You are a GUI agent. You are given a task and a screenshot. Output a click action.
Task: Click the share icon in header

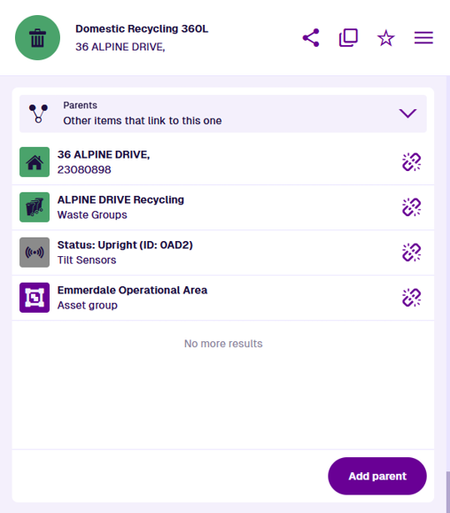(311, 38)
